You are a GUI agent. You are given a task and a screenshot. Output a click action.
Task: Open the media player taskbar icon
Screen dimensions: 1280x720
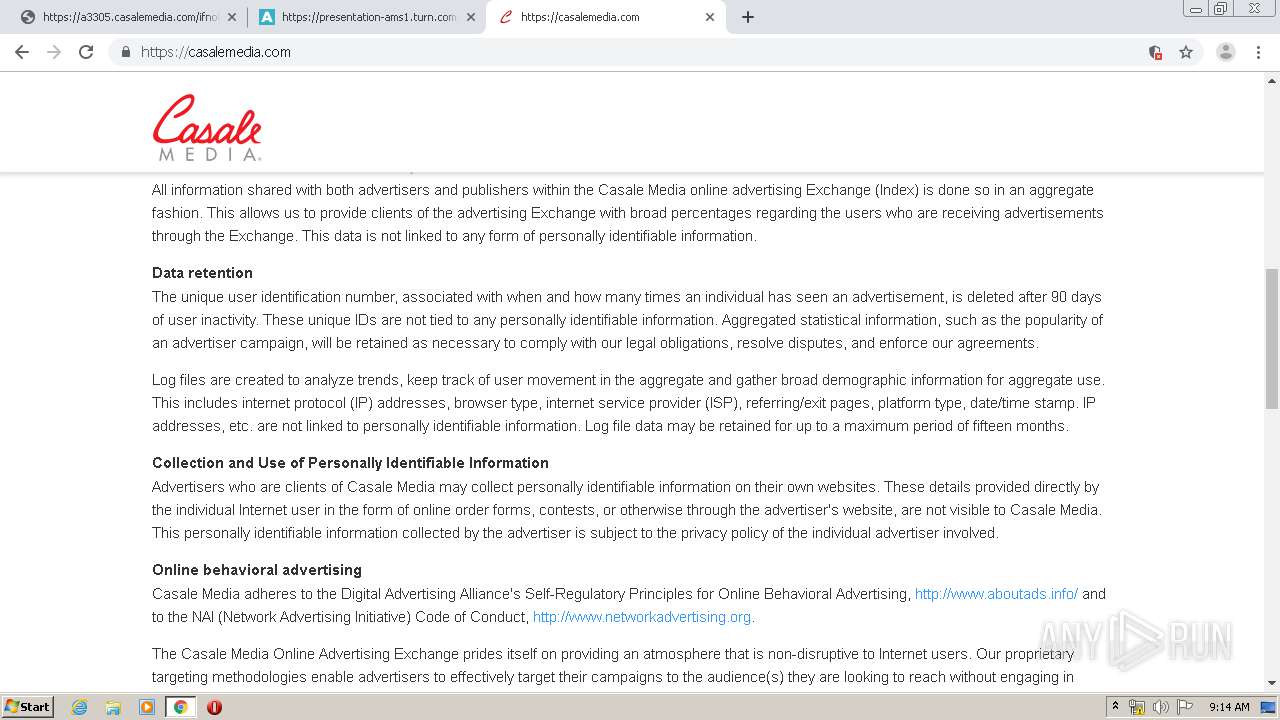(147, 707)
